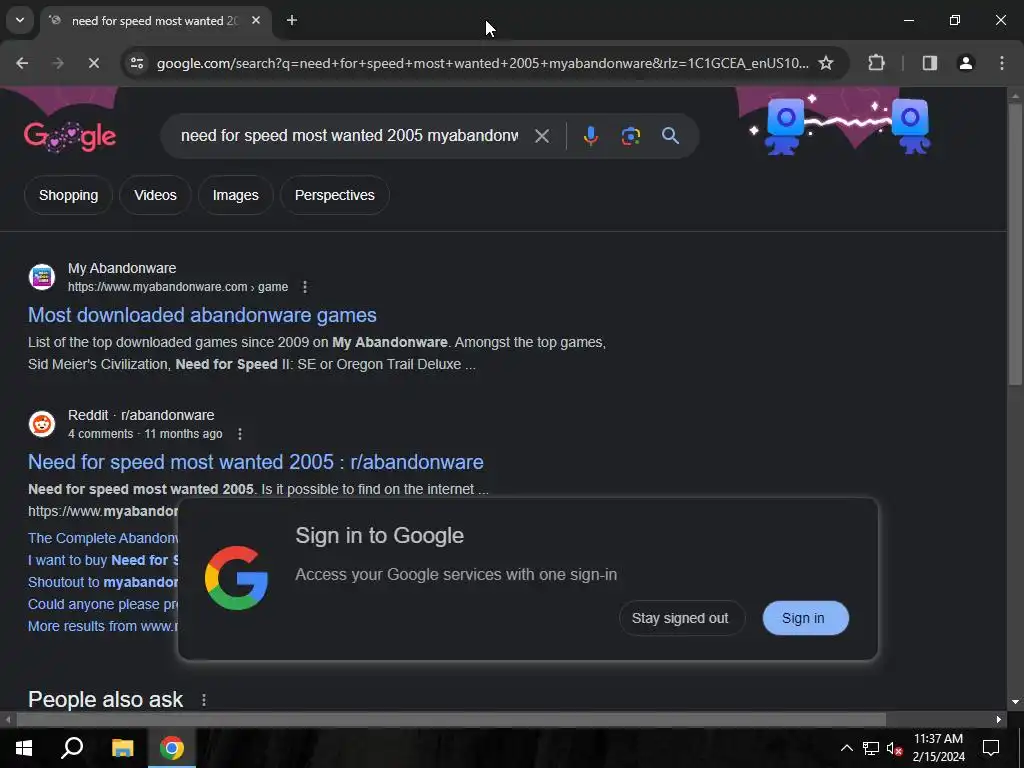Screen dimensions: 1024x768
Task: Click the scroll down arrow
Action: coord(1015,702)
